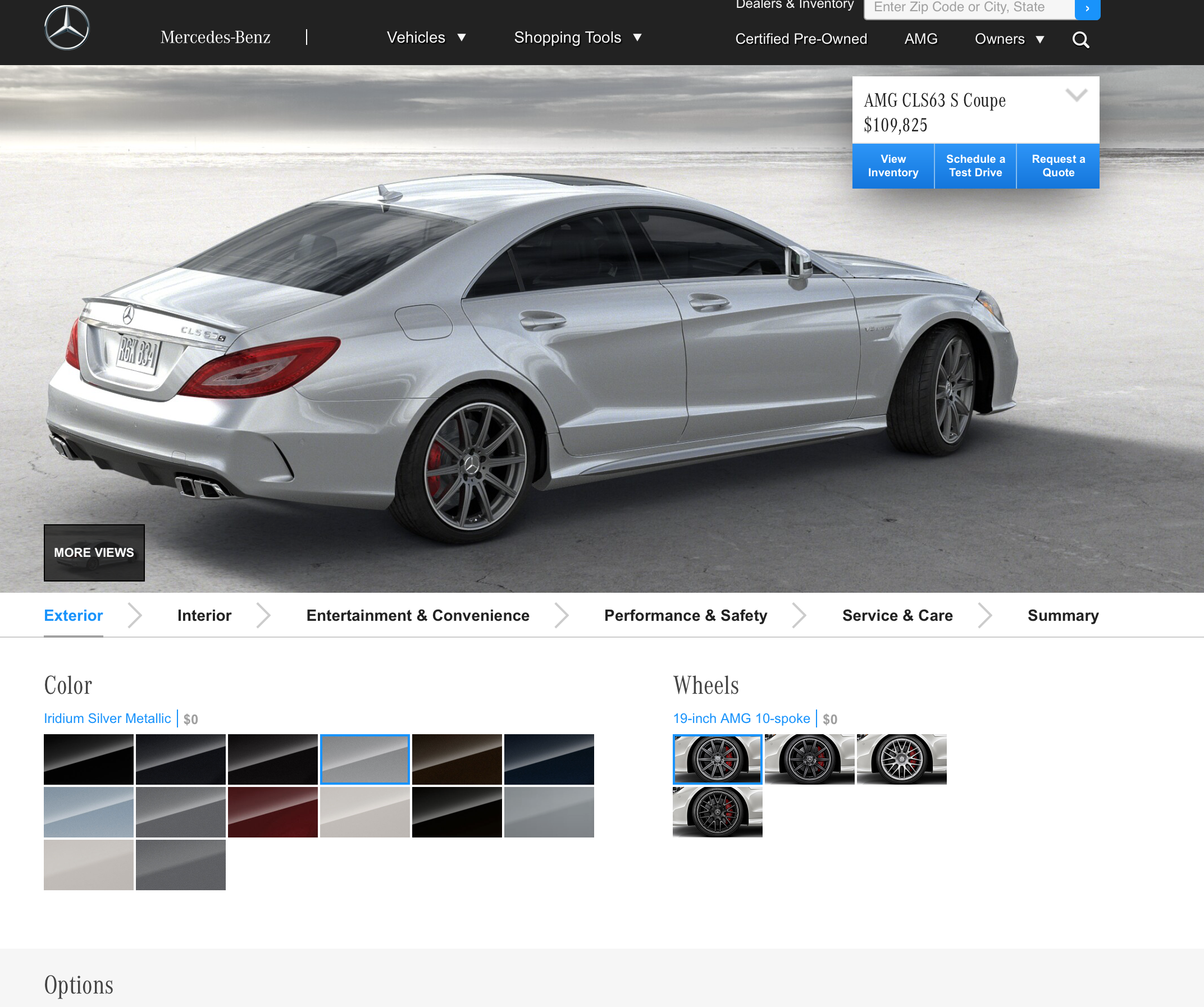Click the Mercedes-Benz star logo
The height and width of the screenshot is (1007, 1204).
[x=67, y=28]
